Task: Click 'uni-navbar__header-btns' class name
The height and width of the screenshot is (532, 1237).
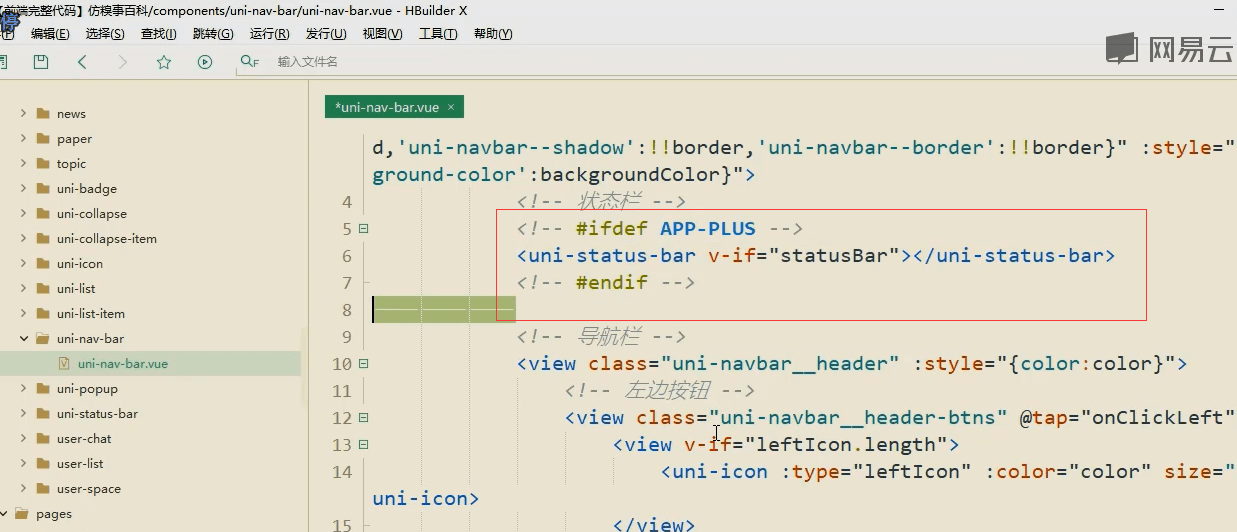Action: [858, 418]
